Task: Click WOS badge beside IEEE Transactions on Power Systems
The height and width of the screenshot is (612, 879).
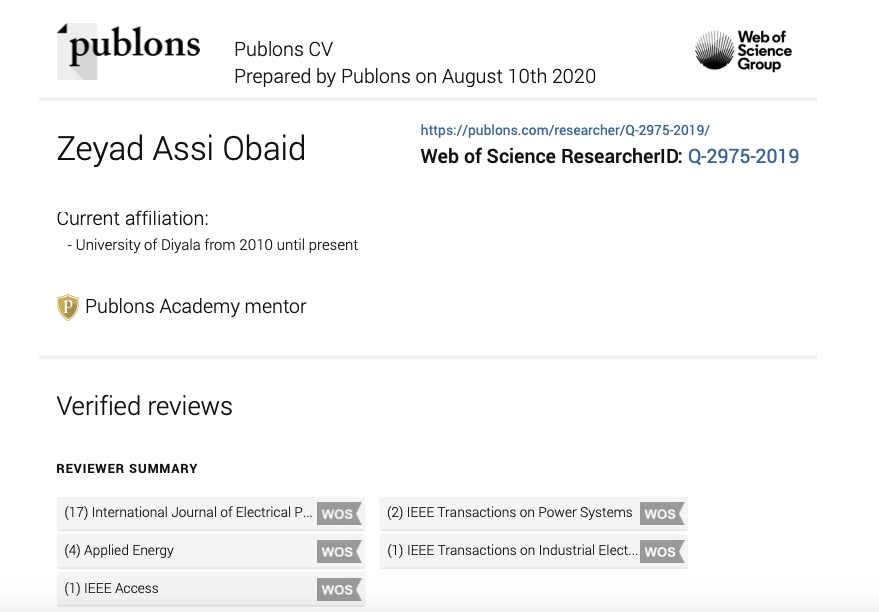Action: [x=662, y=513]
